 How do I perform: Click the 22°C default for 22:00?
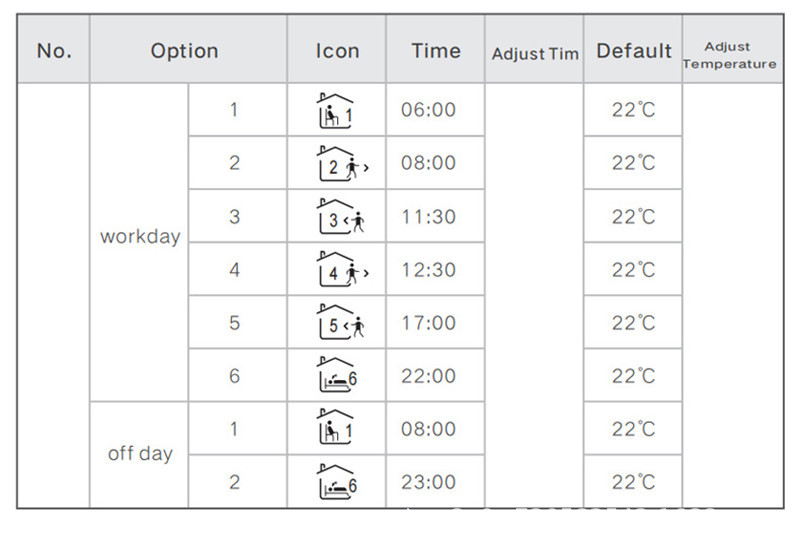tap(634, 376)
